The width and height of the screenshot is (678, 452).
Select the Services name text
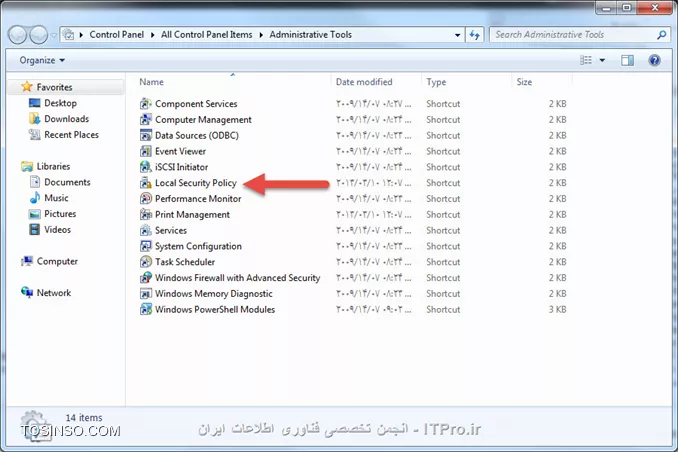pos(171,231)
